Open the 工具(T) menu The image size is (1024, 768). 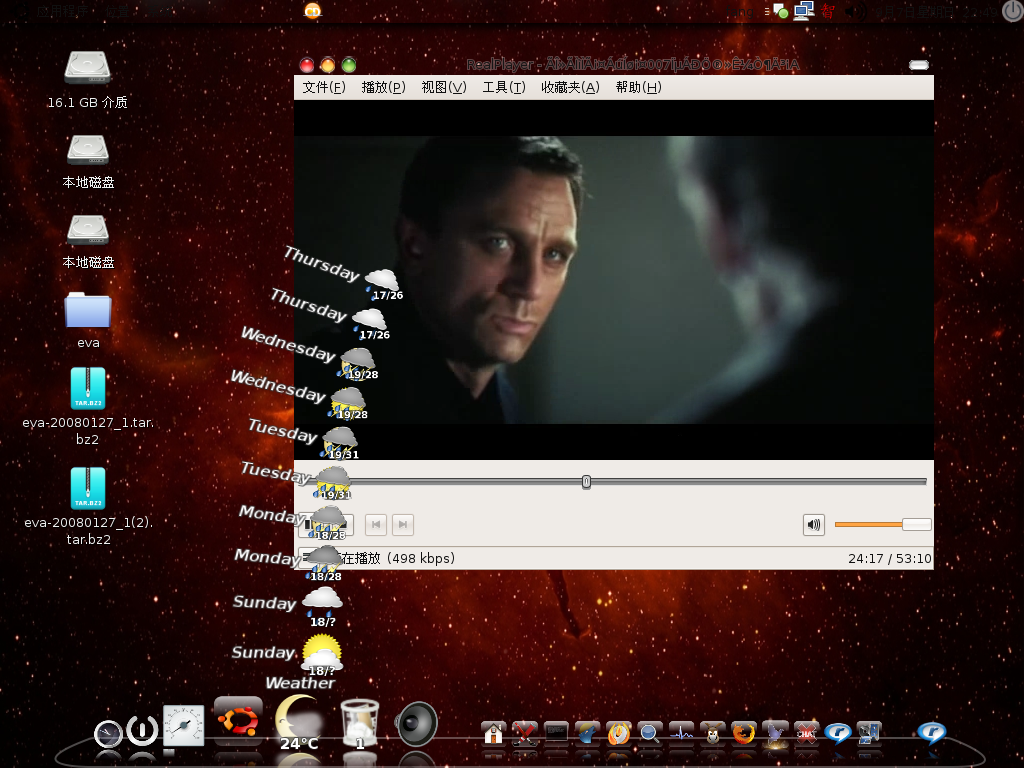click(504, 88)
